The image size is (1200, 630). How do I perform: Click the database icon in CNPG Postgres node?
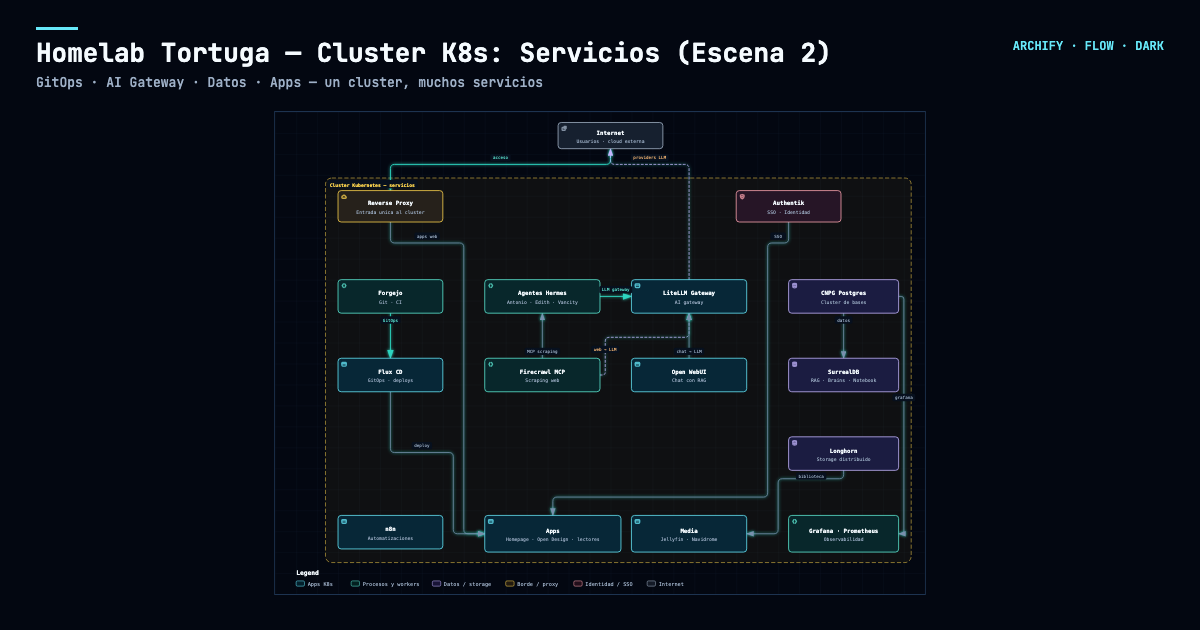(795, 285)
